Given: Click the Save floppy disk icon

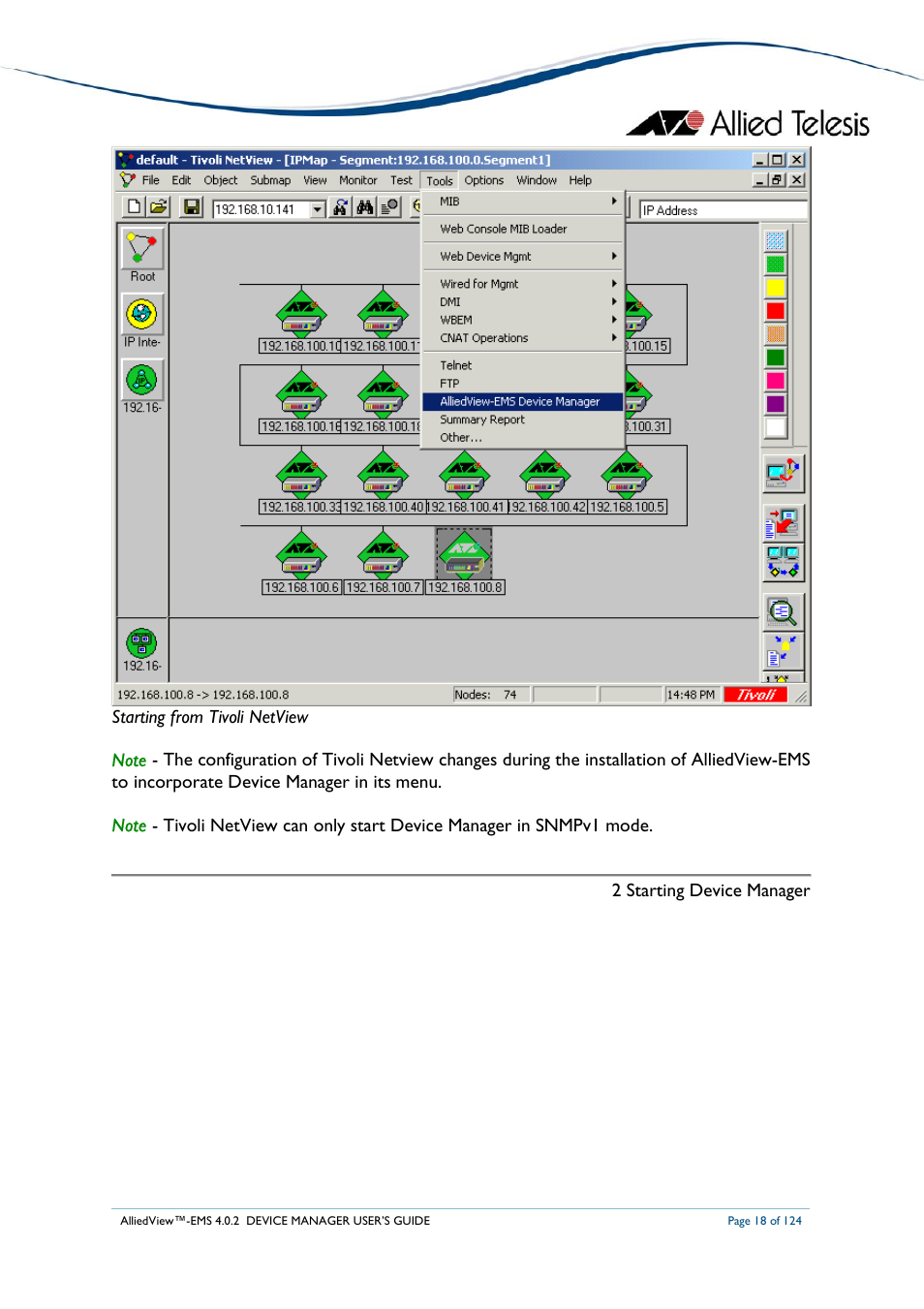Looking at the screenshot, I should 191,206.
